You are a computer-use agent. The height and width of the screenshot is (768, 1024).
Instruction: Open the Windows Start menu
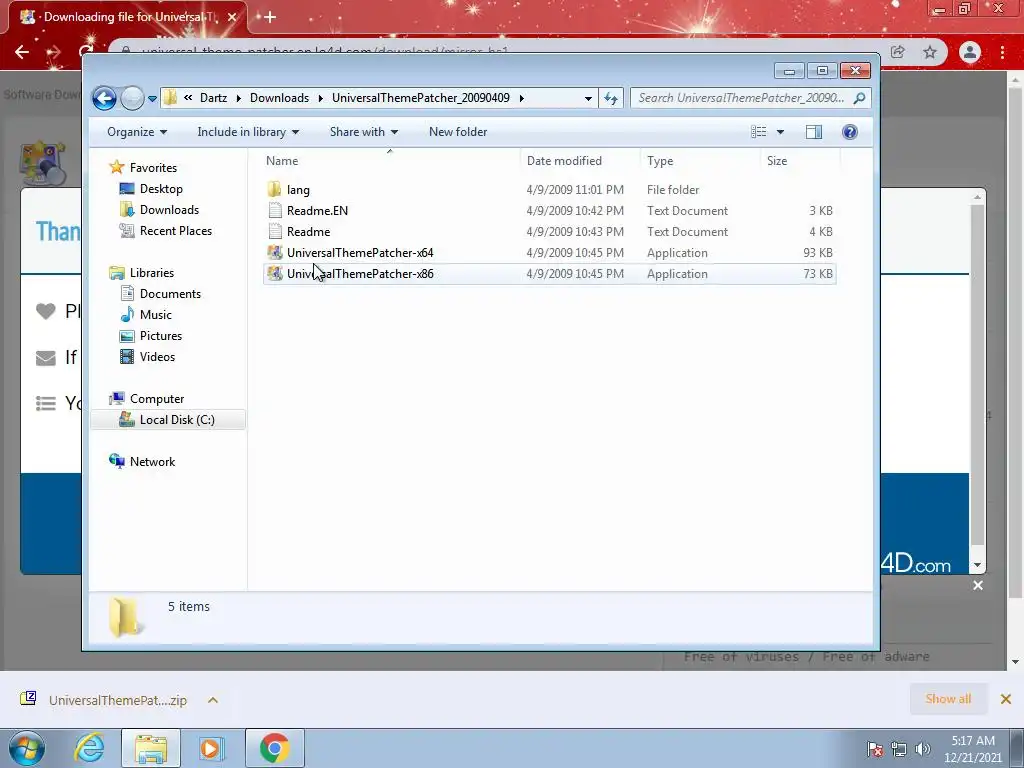27,748
